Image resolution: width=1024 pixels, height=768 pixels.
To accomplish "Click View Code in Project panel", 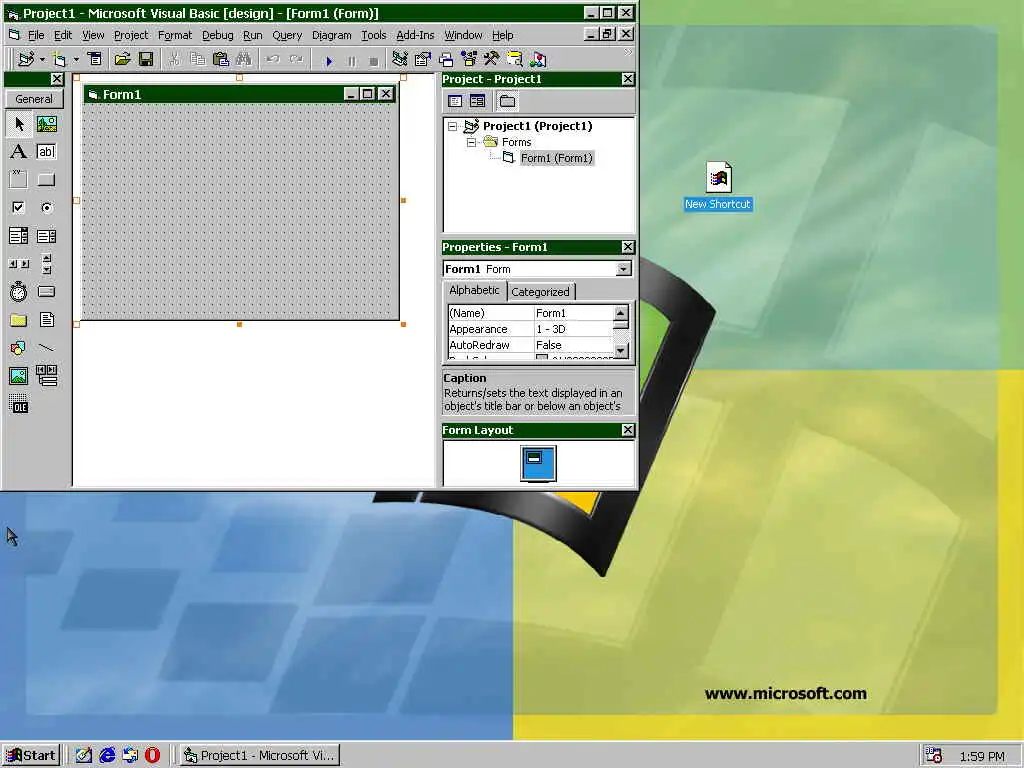I will coord(455,101).
